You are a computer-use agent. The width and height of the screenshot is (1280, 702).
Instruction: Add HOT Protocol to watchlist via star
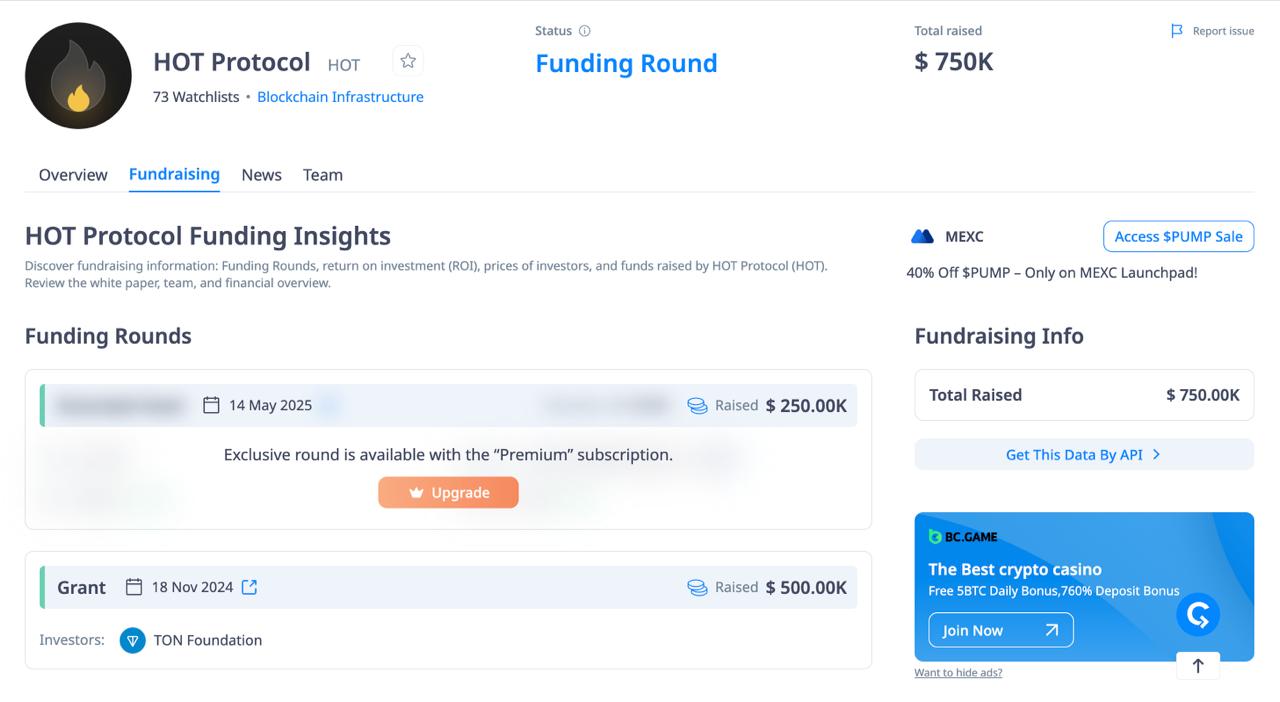tap(408, 61)
